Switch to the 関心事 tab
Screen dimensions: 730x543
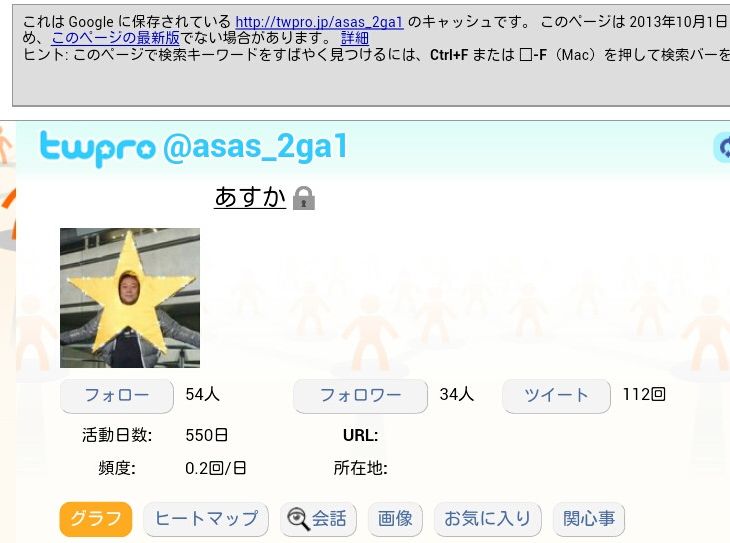(589, 519)
